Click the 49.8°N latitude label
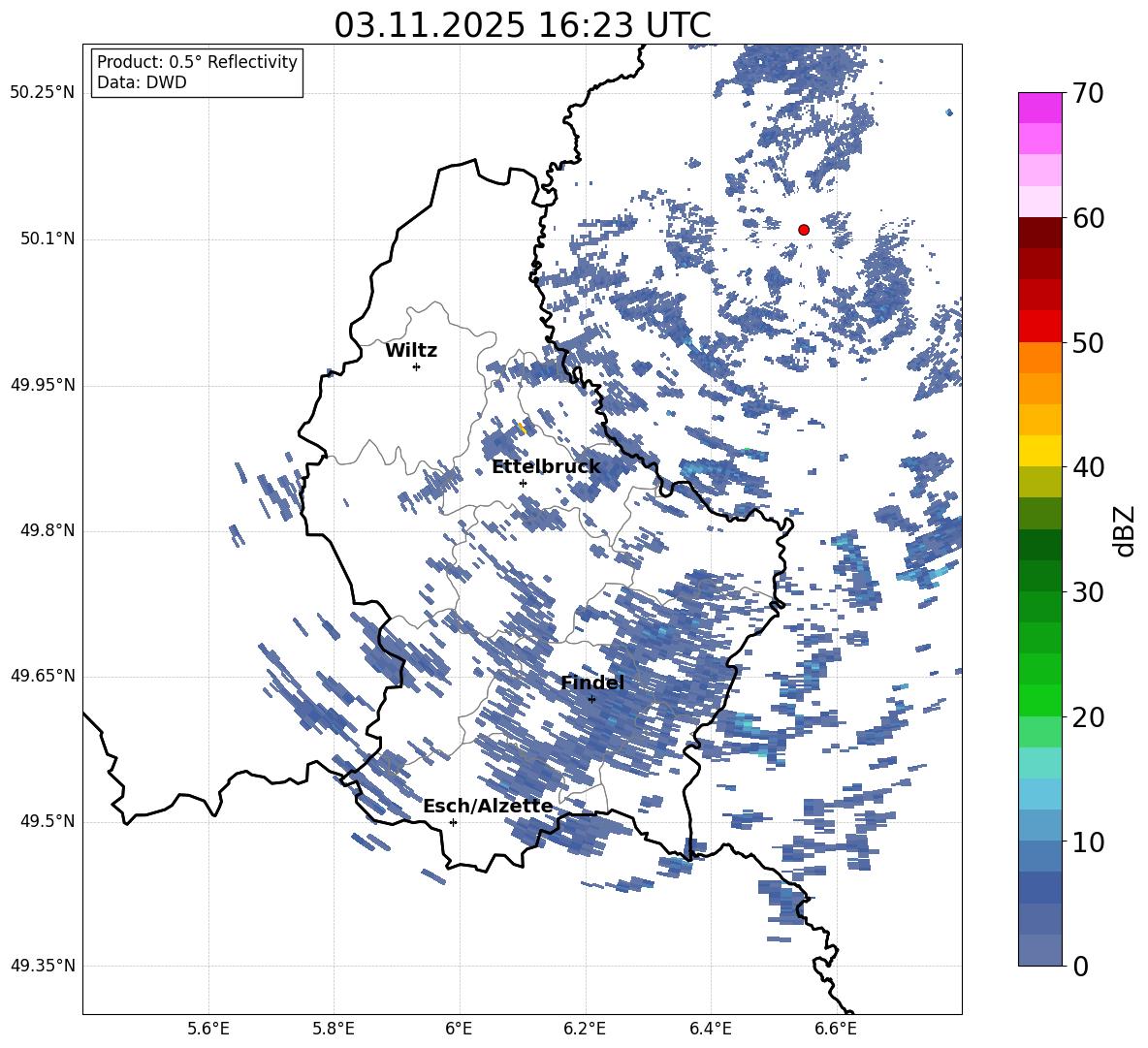Viewport: 1148px width, 1048px height. click(x=47, y=530)
